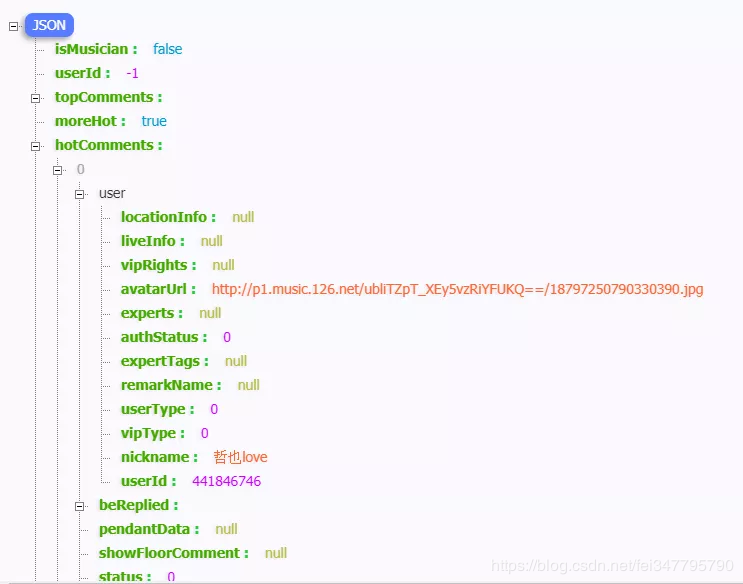
Task: Click the blue JSON root badge
Action: 49,25
